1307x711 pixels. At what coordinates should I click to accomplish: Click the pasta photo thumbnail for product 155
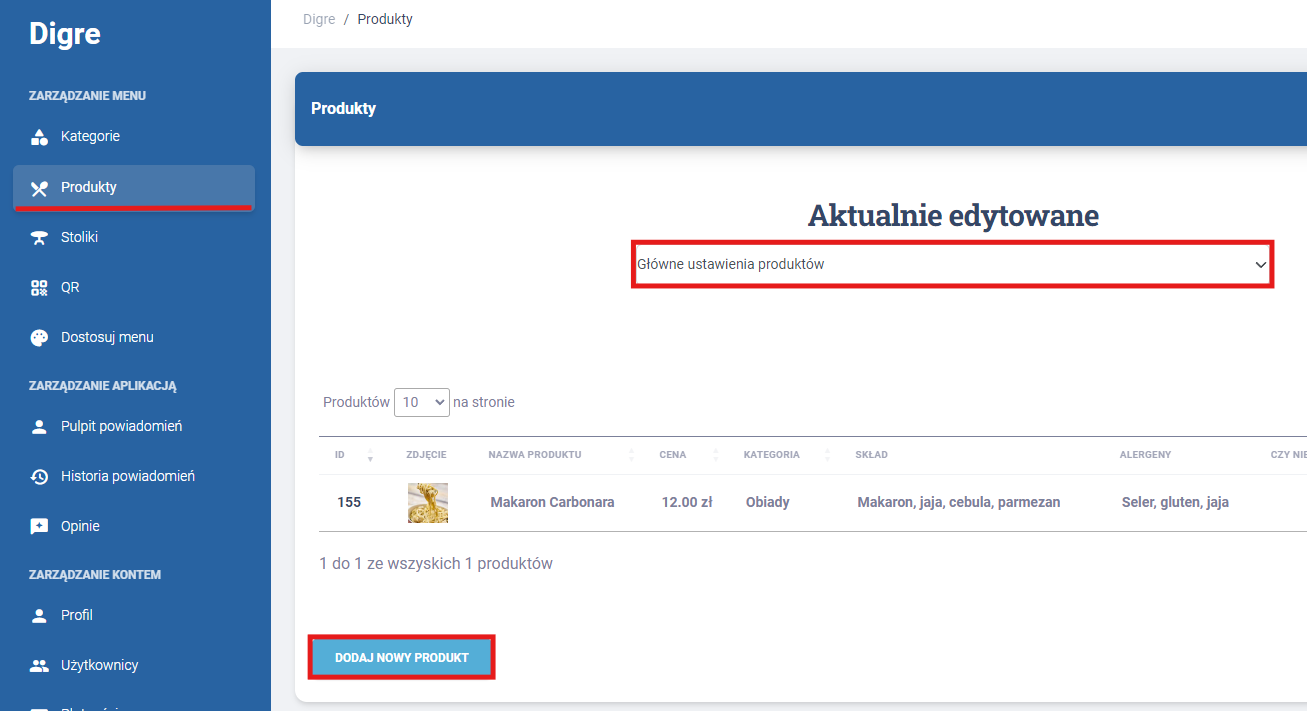tap(427, 502)
